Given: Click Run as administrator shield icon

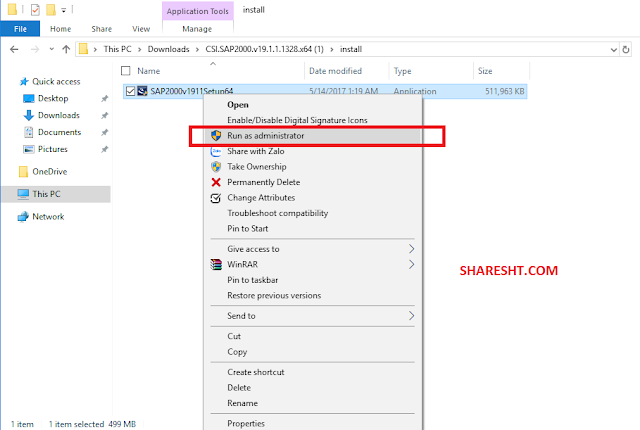Looking at the screenshot, I should click(x=216, y=135).
